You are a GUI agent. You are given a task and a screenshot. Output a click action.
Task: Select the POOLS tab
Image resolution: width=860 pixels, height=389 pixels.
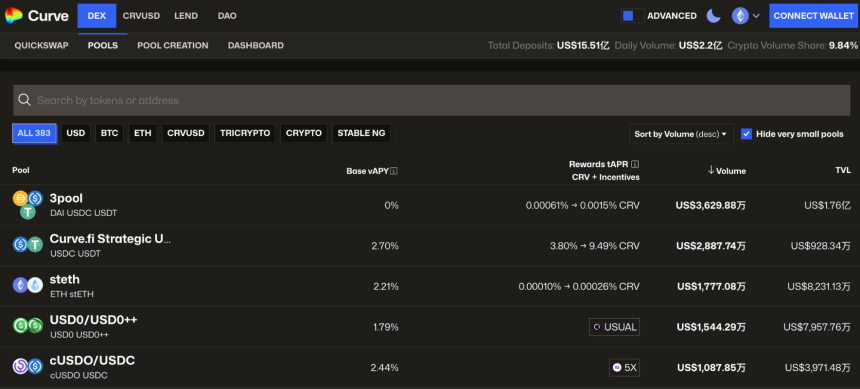click(x=103, y=46)
